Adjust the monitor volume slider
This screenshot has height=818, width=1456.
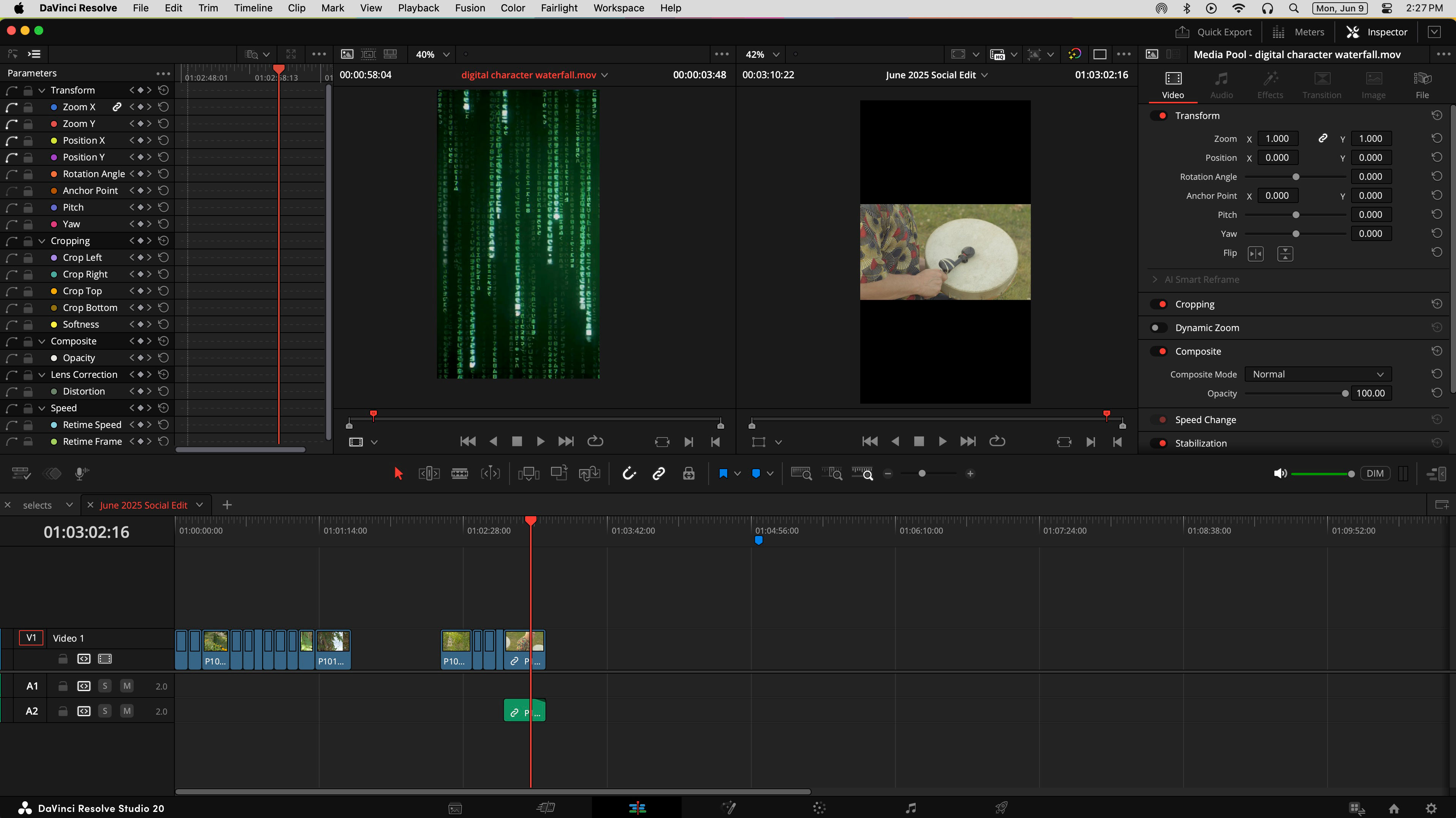tap(1323, 474)
